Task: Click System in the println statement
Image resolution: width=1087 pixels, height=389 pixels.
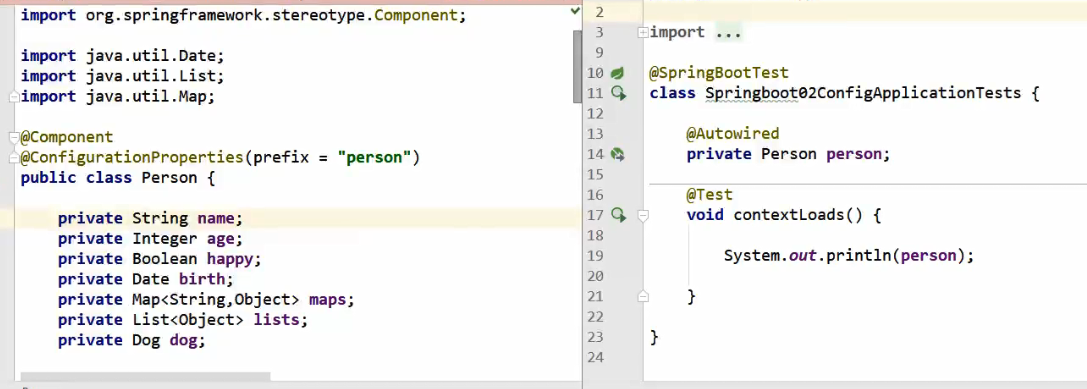Action: pos(751,256)
